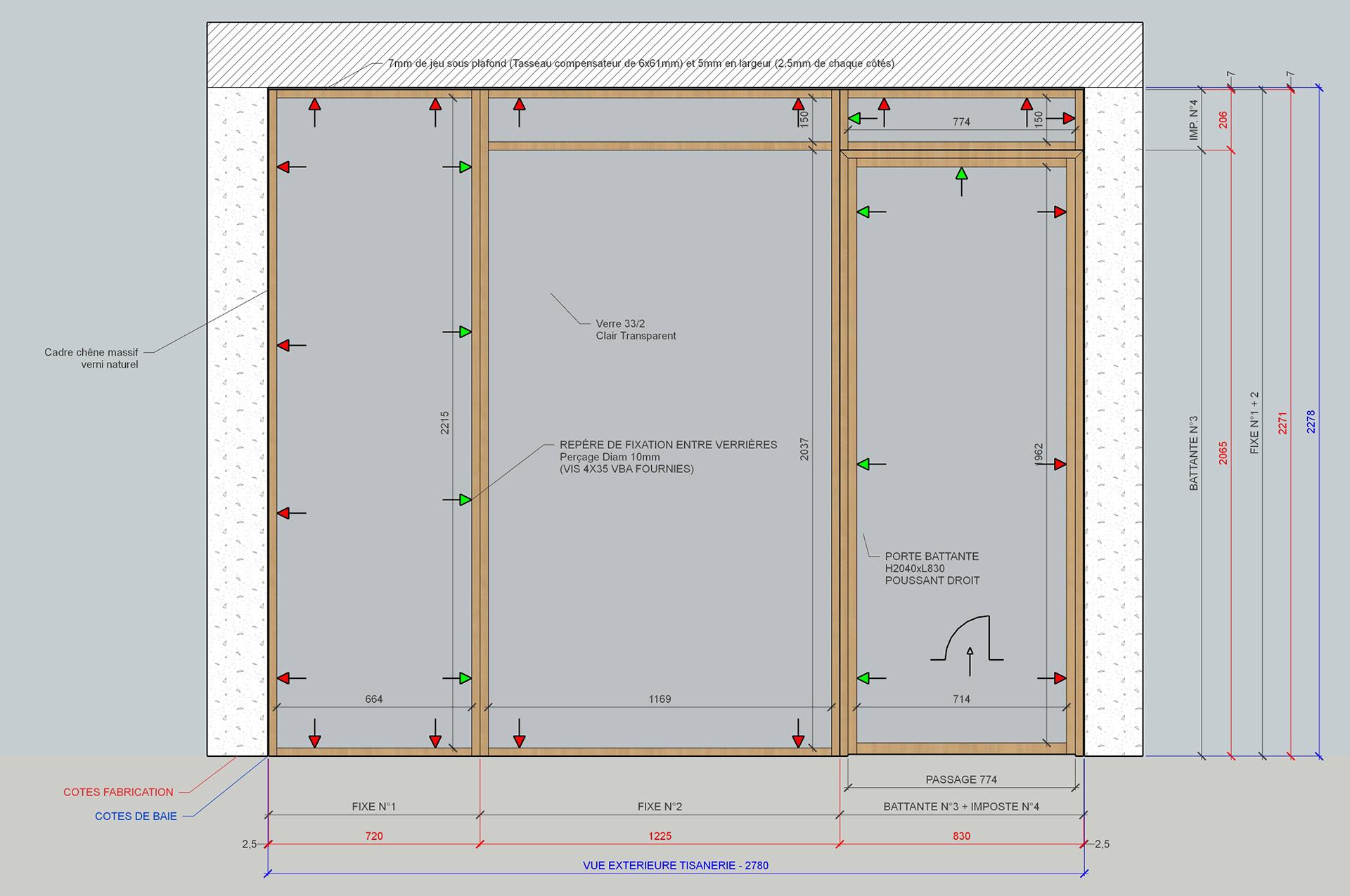
Task: Select the ceiling clearance note '7mm de jeu sous plafond'
Action: pyautogui.click(x=641, y=63)
